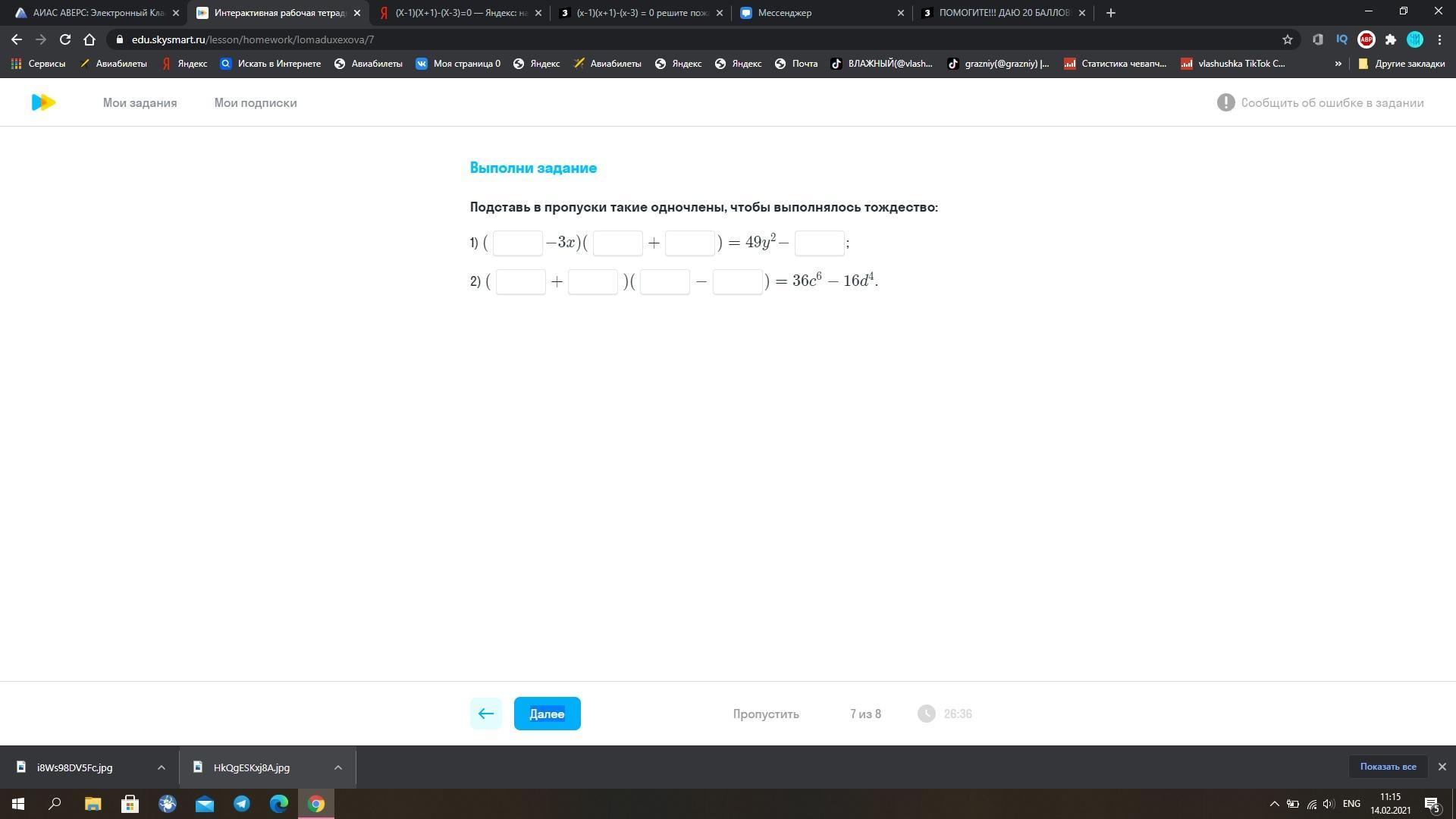
Task: Expand the HkQgESKxj8A.jpg download options chevron
Action: 338,767
